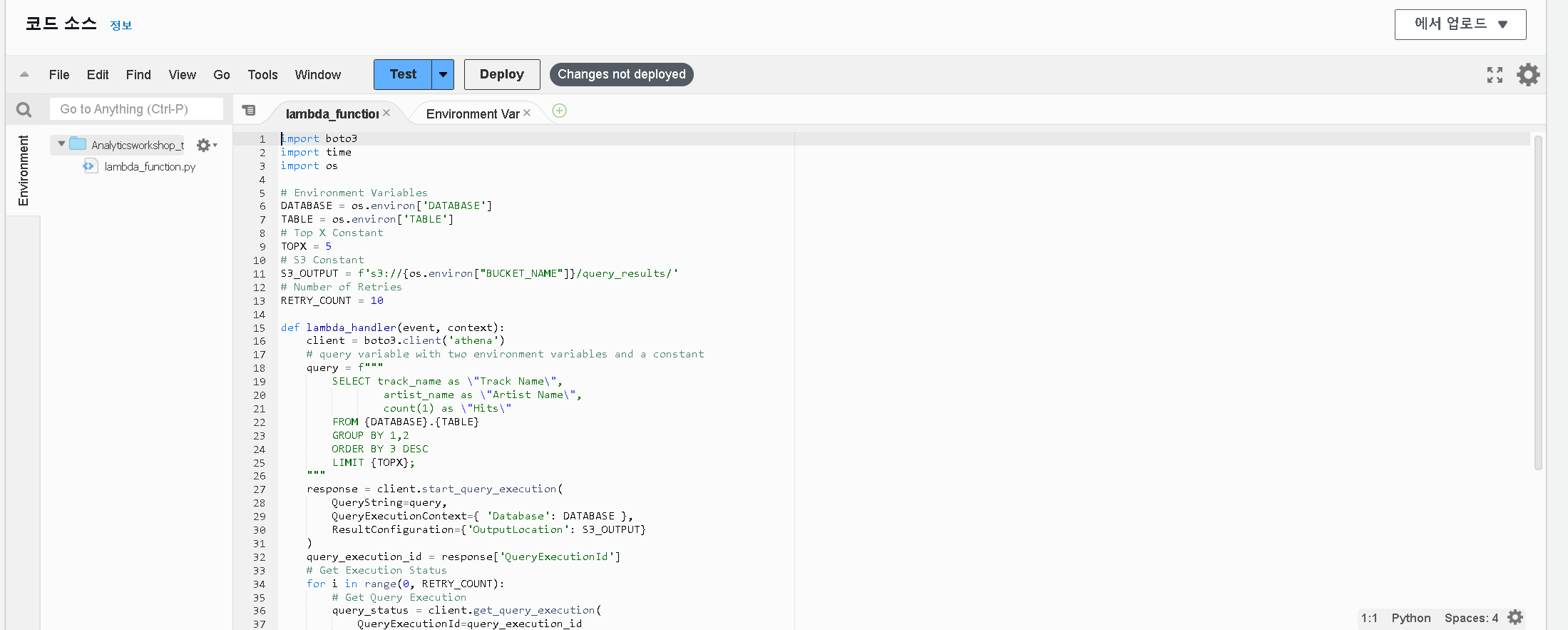Screen dimensions: 1568x630
Task: Open the Find menu
Action: (x=138, y=75)
